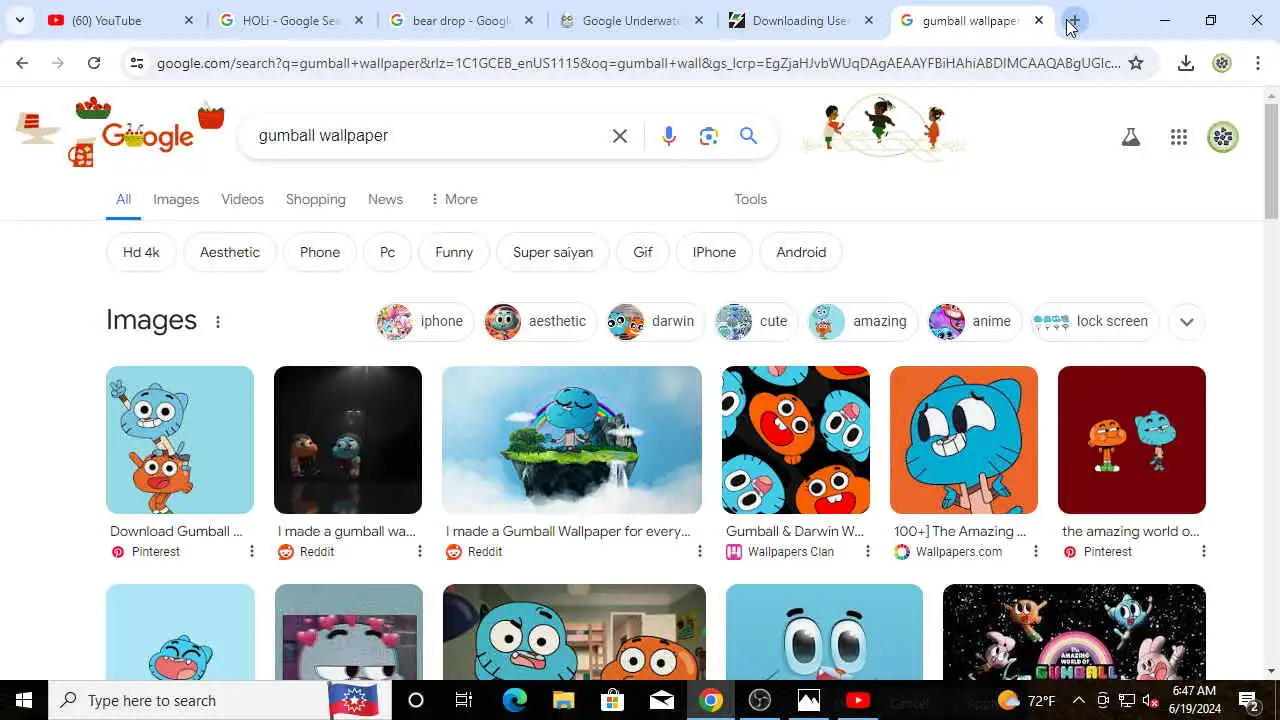Clear the search box text
This screenshot has width=1280, height=720.
point(620,136)
